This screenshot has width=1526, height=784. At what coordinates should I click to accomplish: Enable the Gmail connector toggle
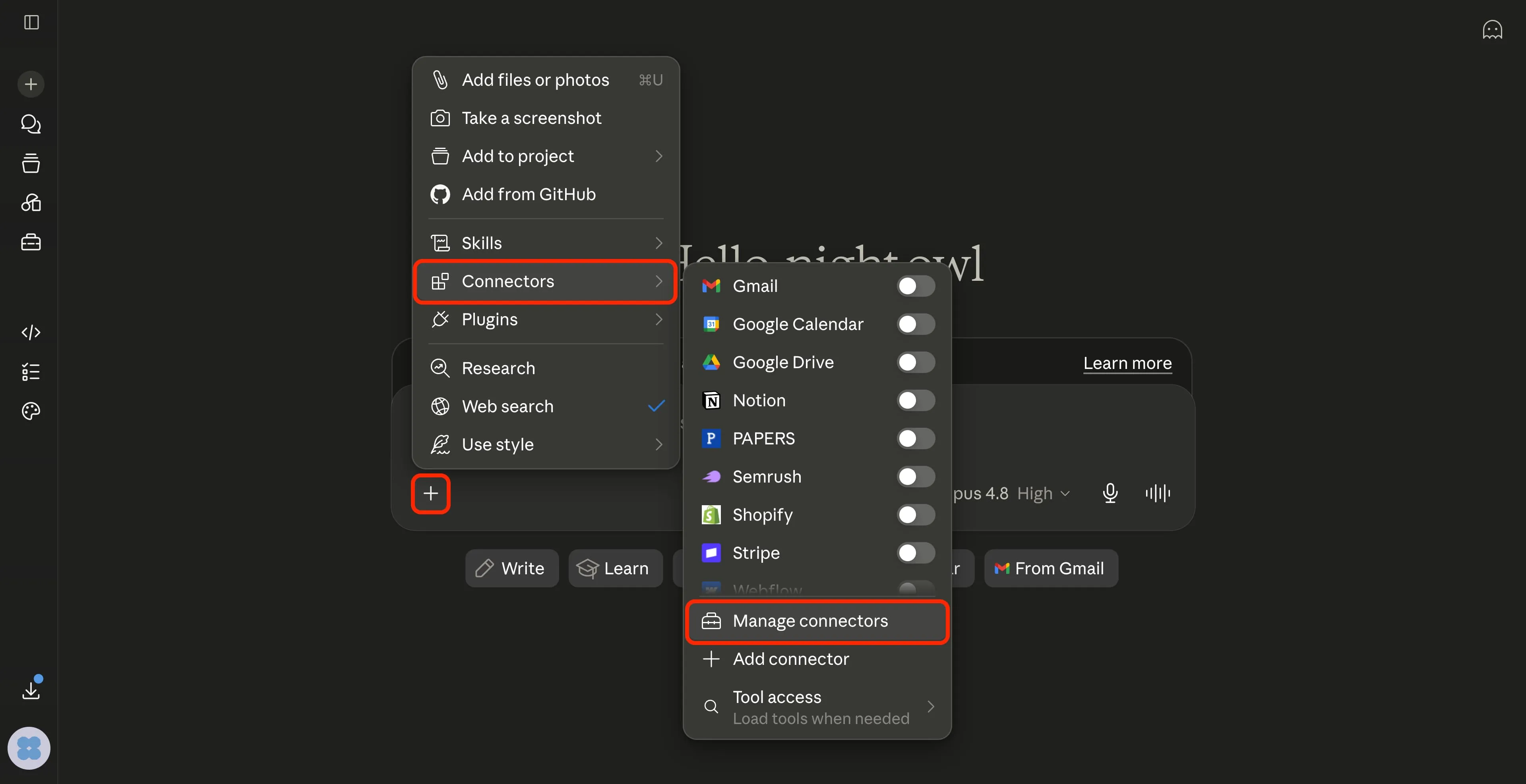[916, 286]
